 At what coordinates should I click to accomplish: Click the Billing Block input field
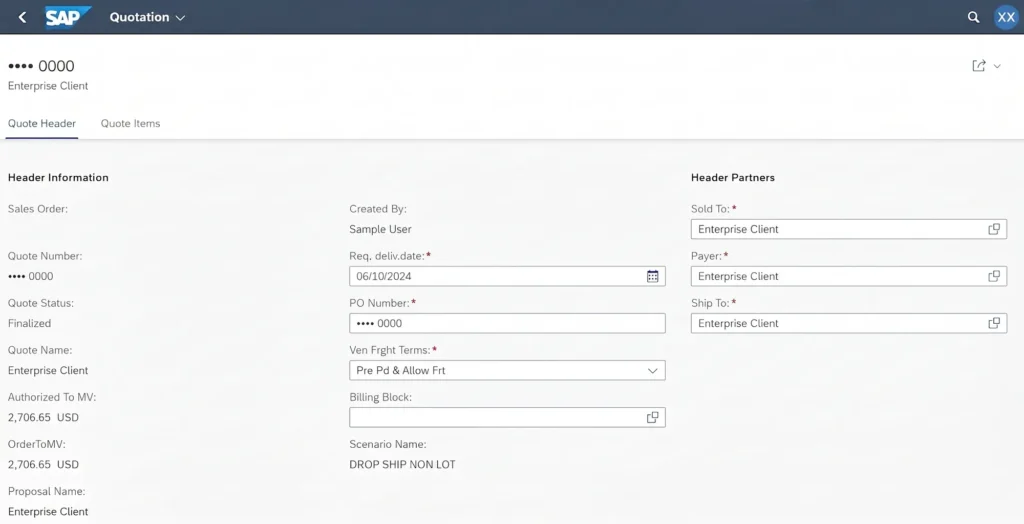[507, 418]
